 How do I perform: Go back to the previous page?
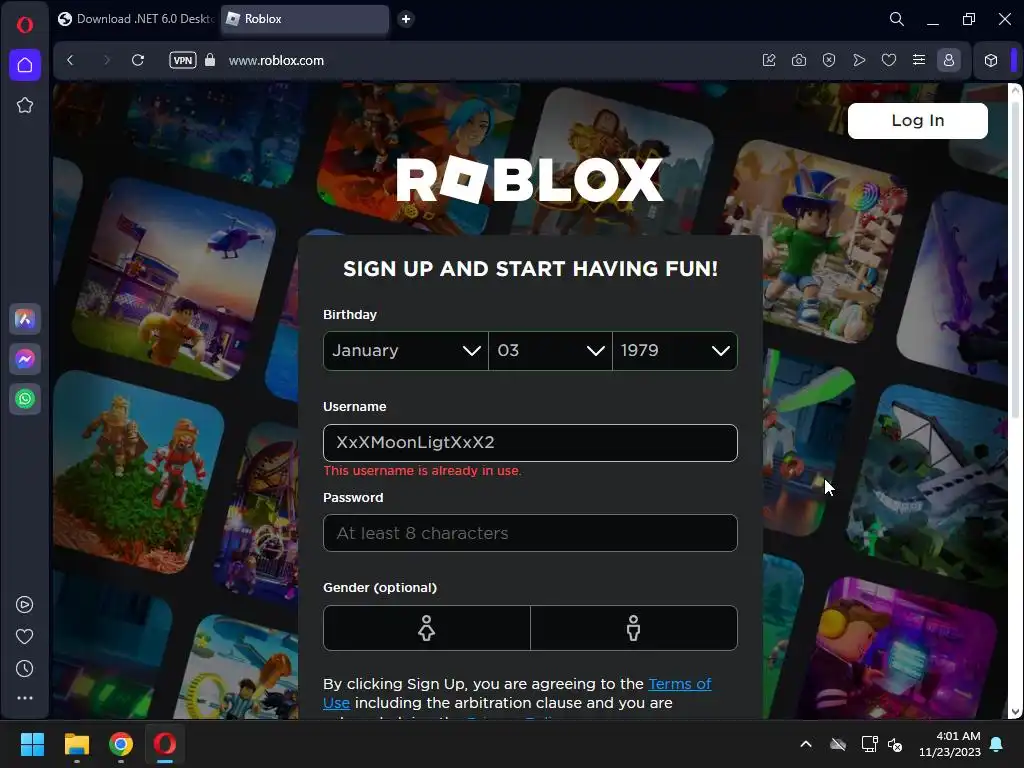[71, 60]
